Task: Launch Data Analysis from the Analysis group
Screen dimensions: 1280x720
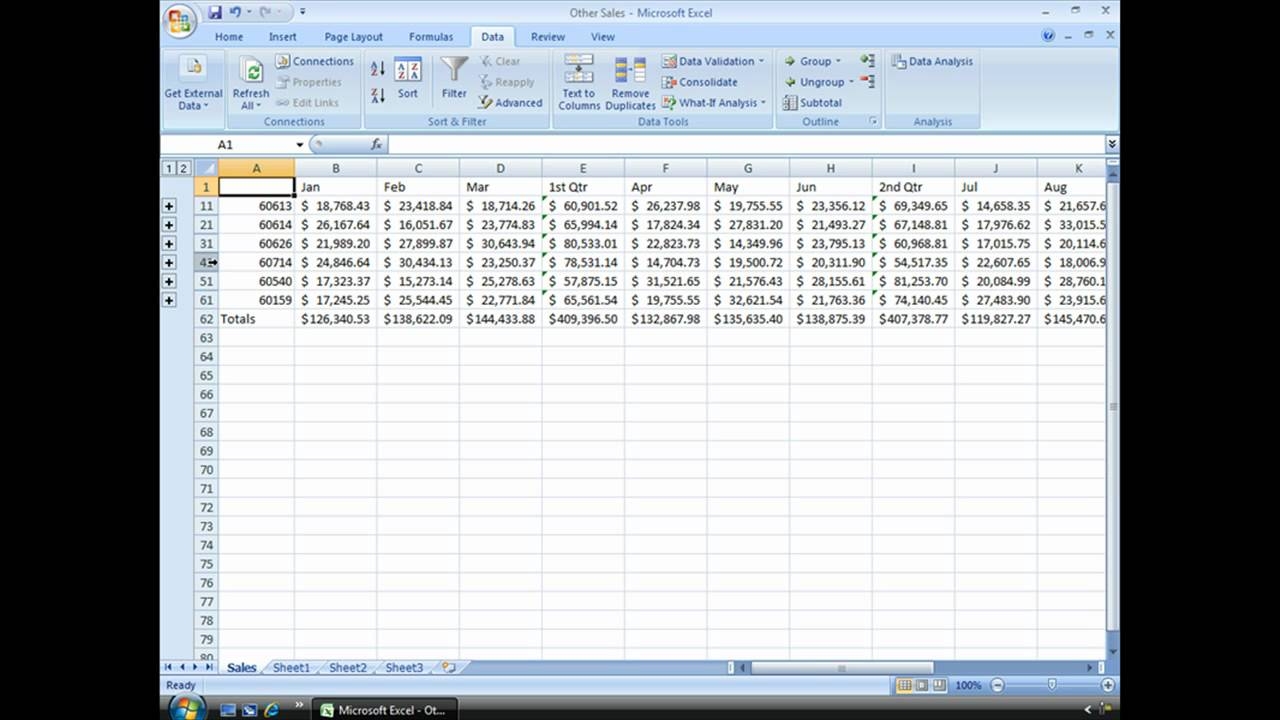Action: (x=932, y=61)
